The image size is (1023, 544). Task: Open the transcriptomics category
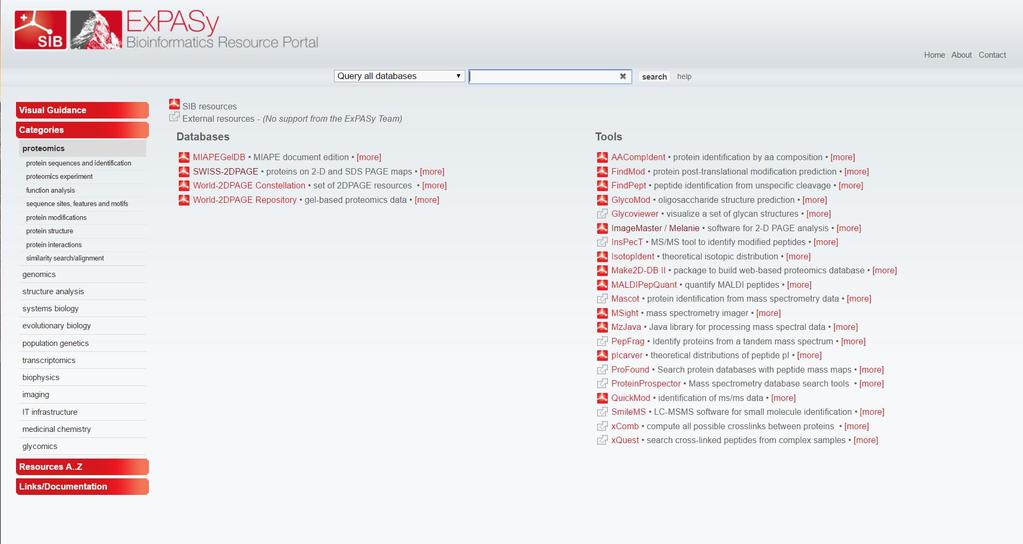[x=49, y=360]
